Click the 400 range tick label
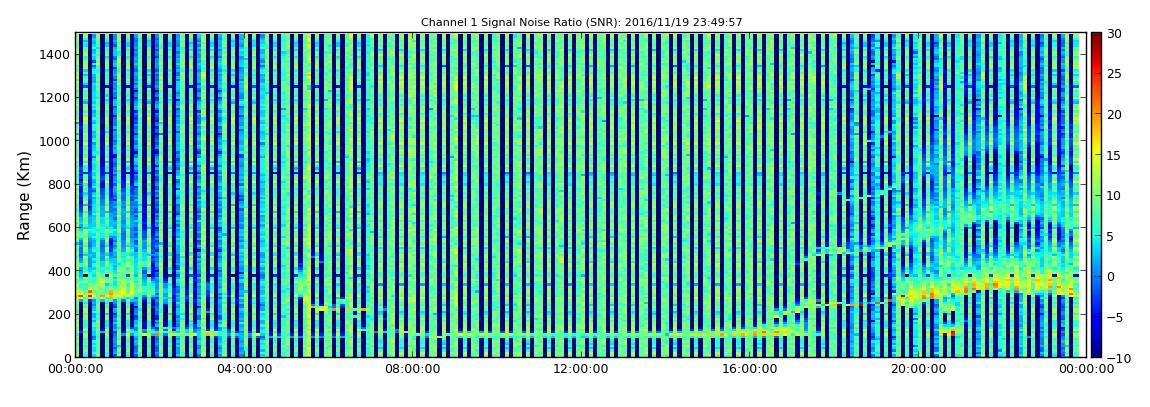Image resolution: width=1150 pixels, height=407 pixels. tap(59, 271)
